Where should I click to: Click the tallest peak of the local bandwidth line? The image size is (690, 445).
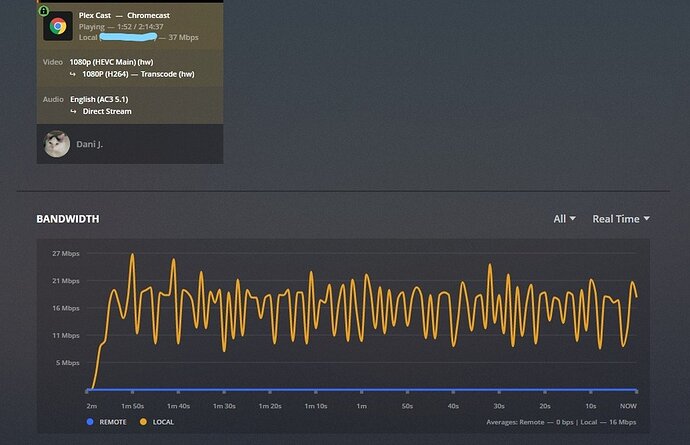[132, 255]
